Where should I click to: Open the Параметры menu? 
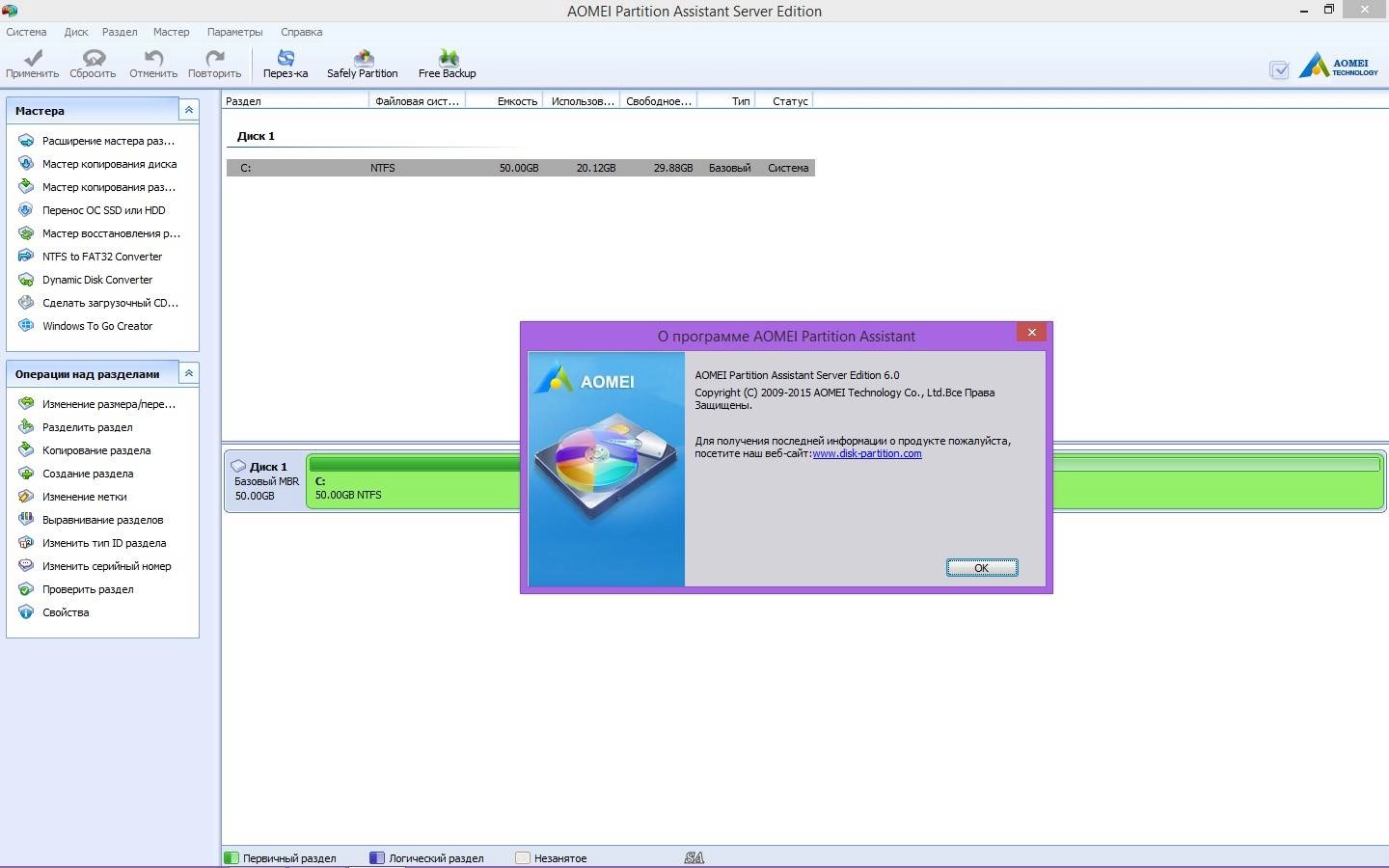click(234, 32)
